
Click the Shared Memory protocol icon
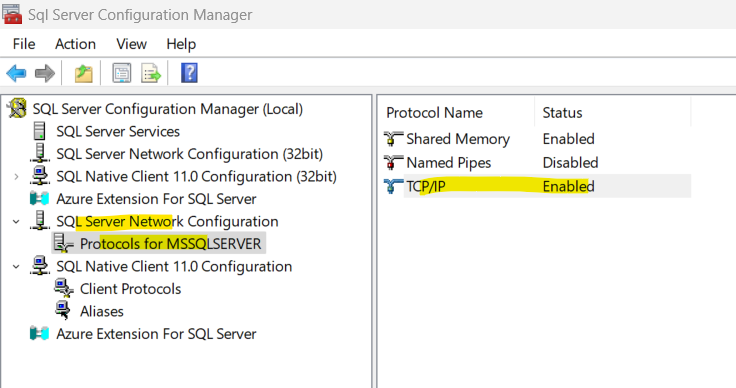pos(393,139)
